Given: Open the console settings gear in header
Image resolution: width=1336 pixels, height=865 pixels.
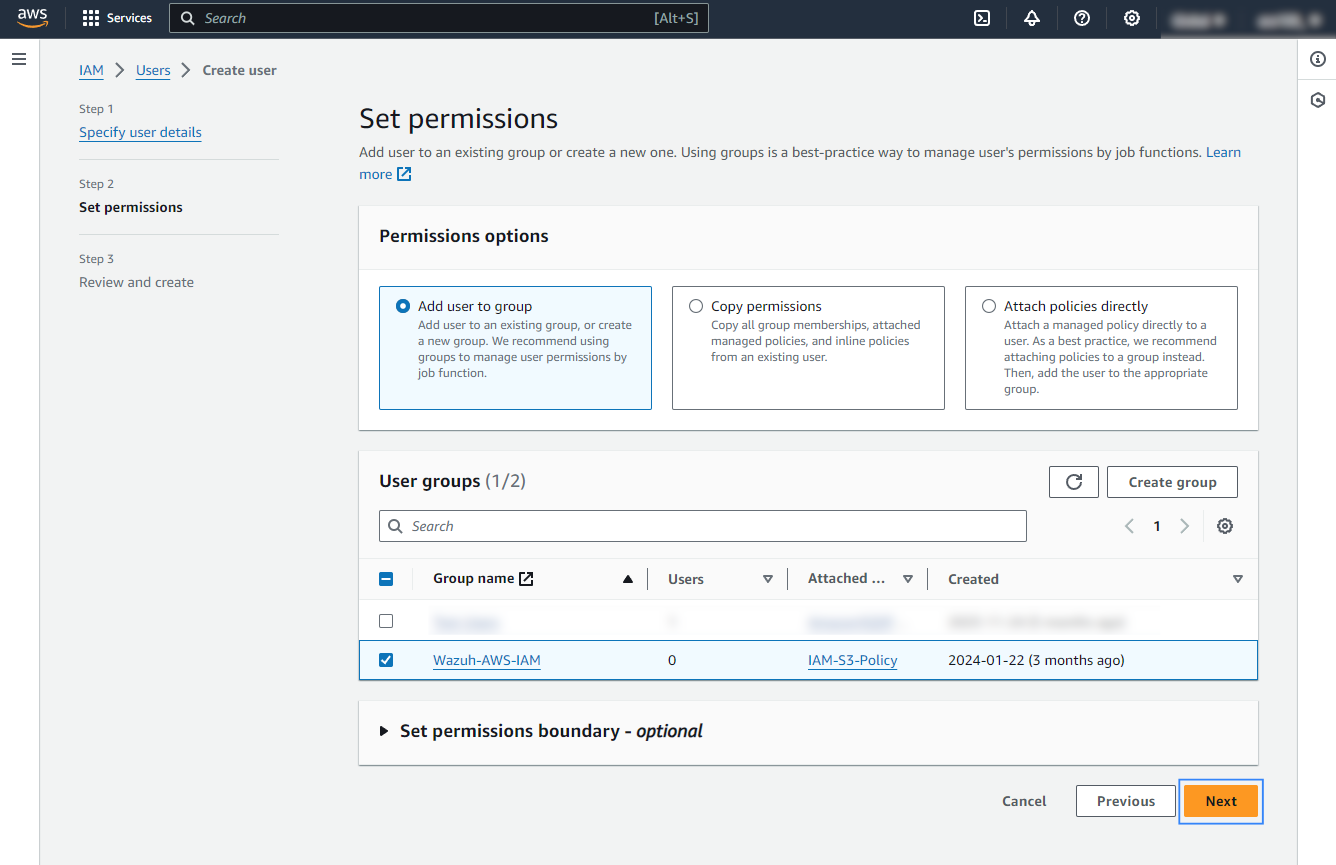Looking at the screenshot, I should click(1132, 18).
